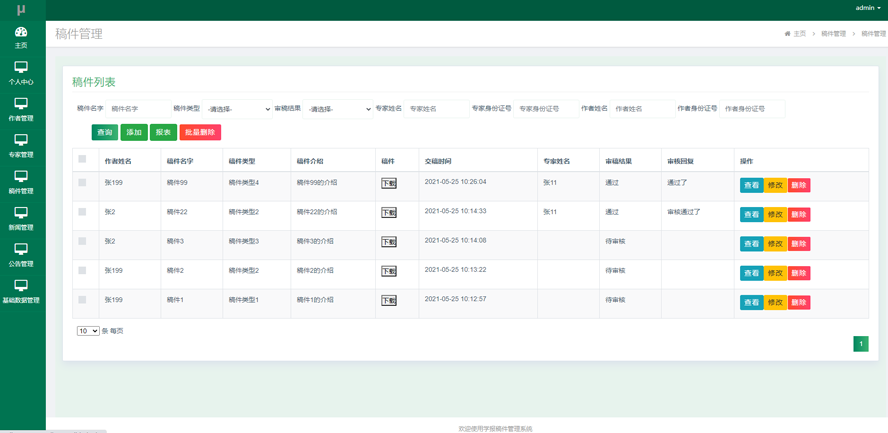Open the admin user menu
This screenshot has width=888, height=433.
click(x=867, y=8)
